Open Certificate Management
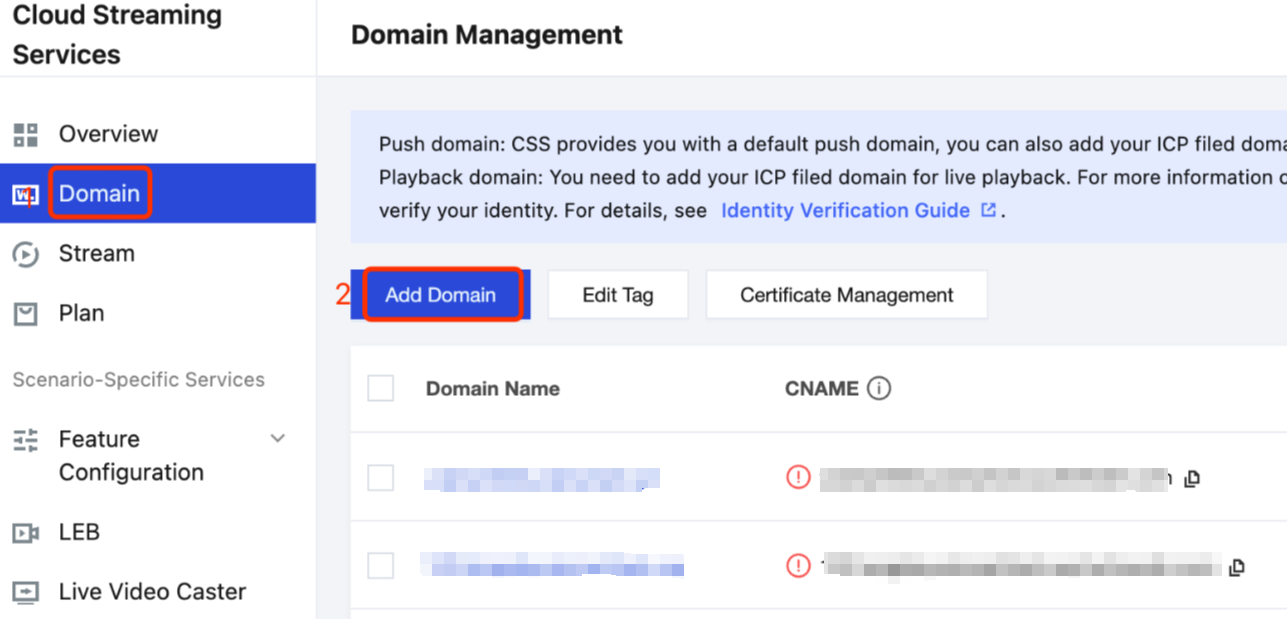The height and width of the screenshot is (619, 1287). tap(847, 295)
